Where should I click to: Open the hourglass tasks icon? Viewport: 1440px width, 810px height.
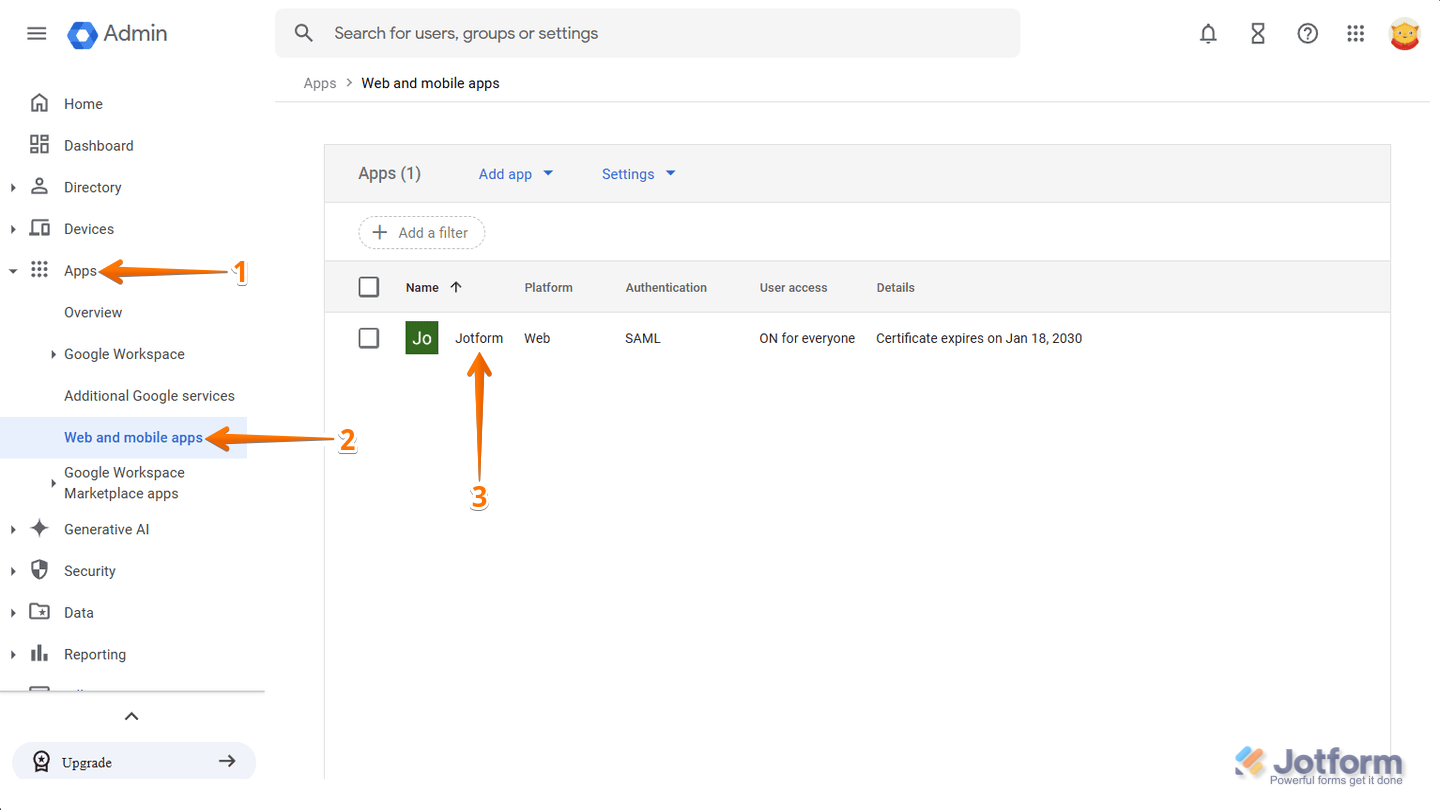1258,34
